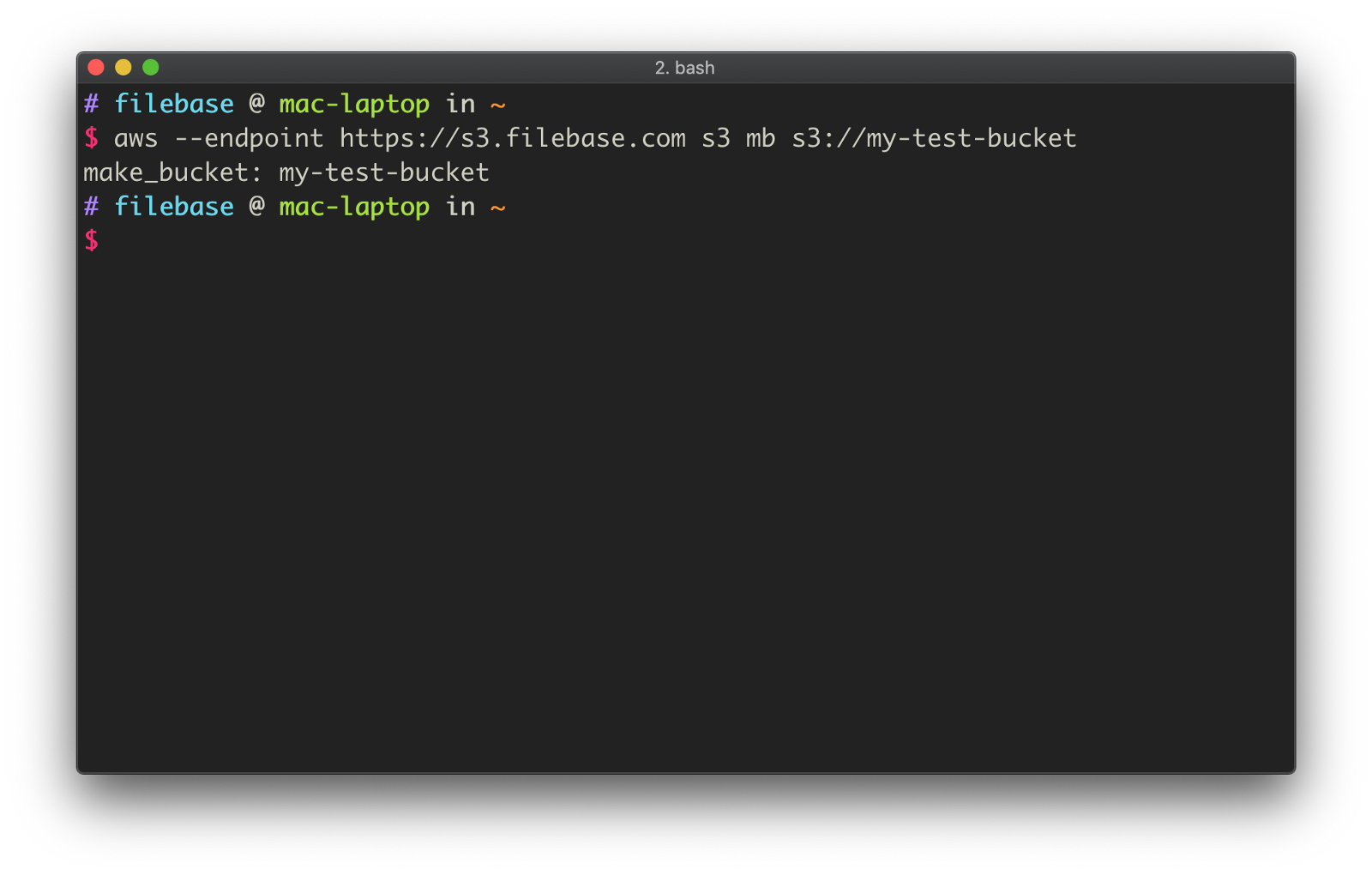This screenshot has width=1372, height=875.
Task: Click 'filebase' username in the second prompt line
Action: coord(174,207)
